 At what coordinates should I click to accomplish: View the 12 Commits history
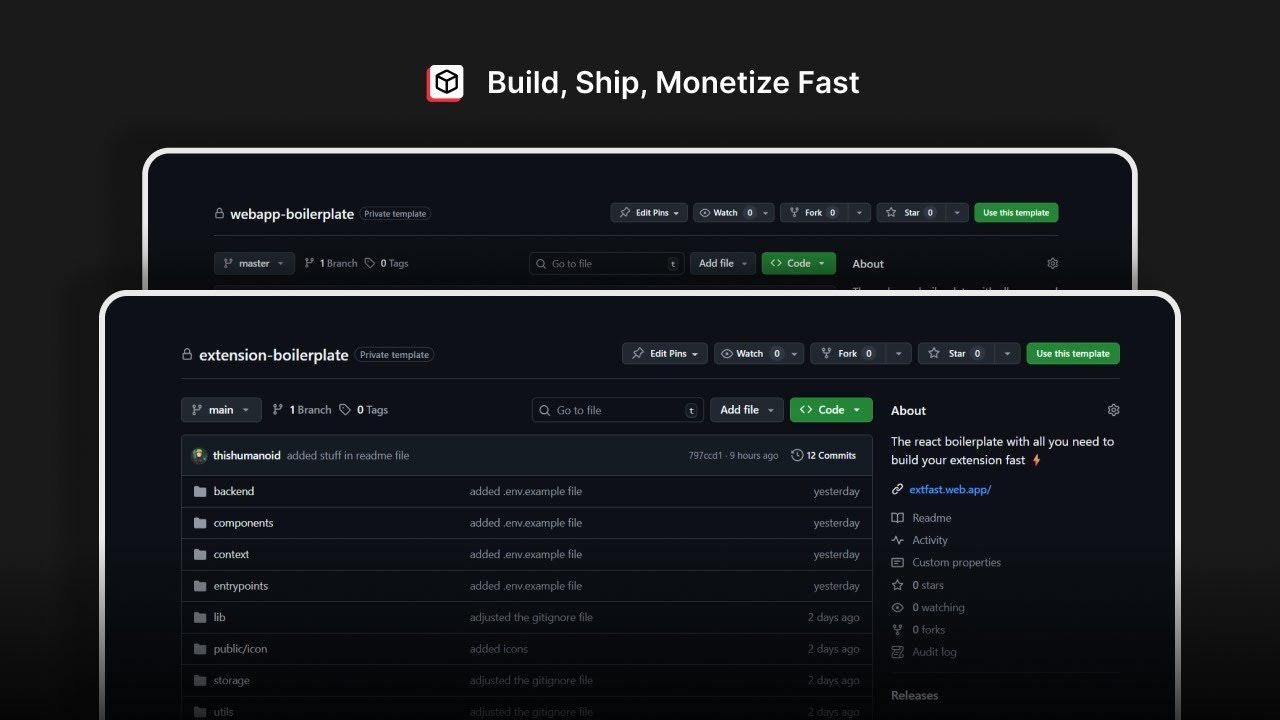(x=823, y=455)
